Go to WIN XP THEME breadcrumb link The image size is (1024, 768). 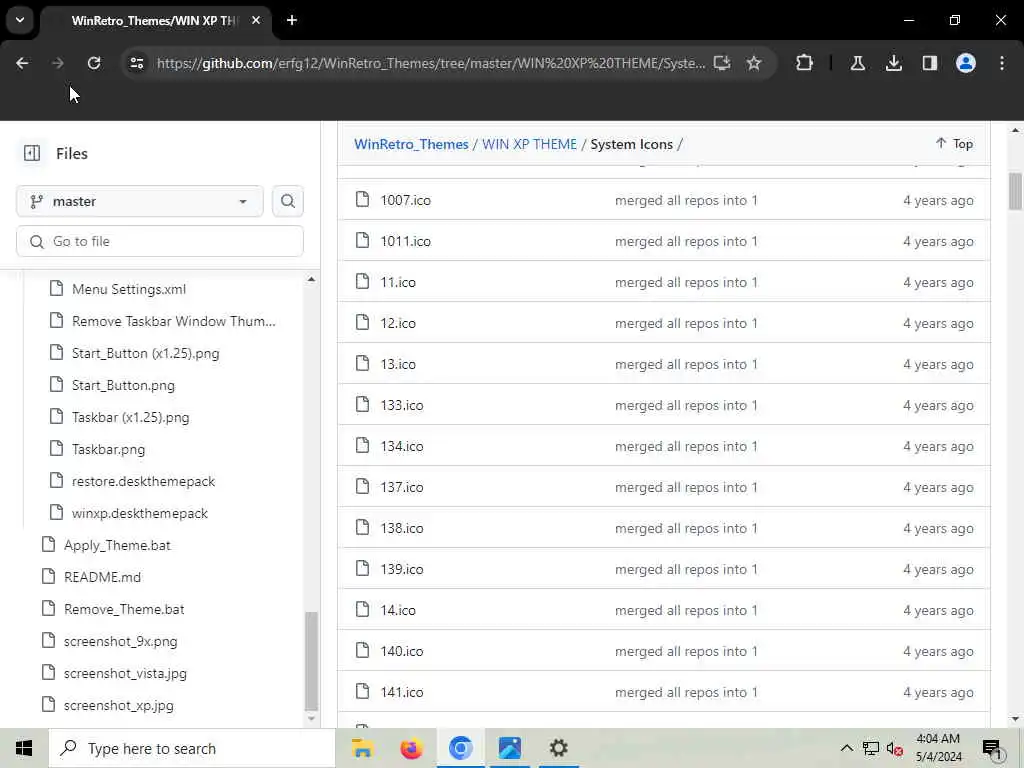[x=530, y=144]
